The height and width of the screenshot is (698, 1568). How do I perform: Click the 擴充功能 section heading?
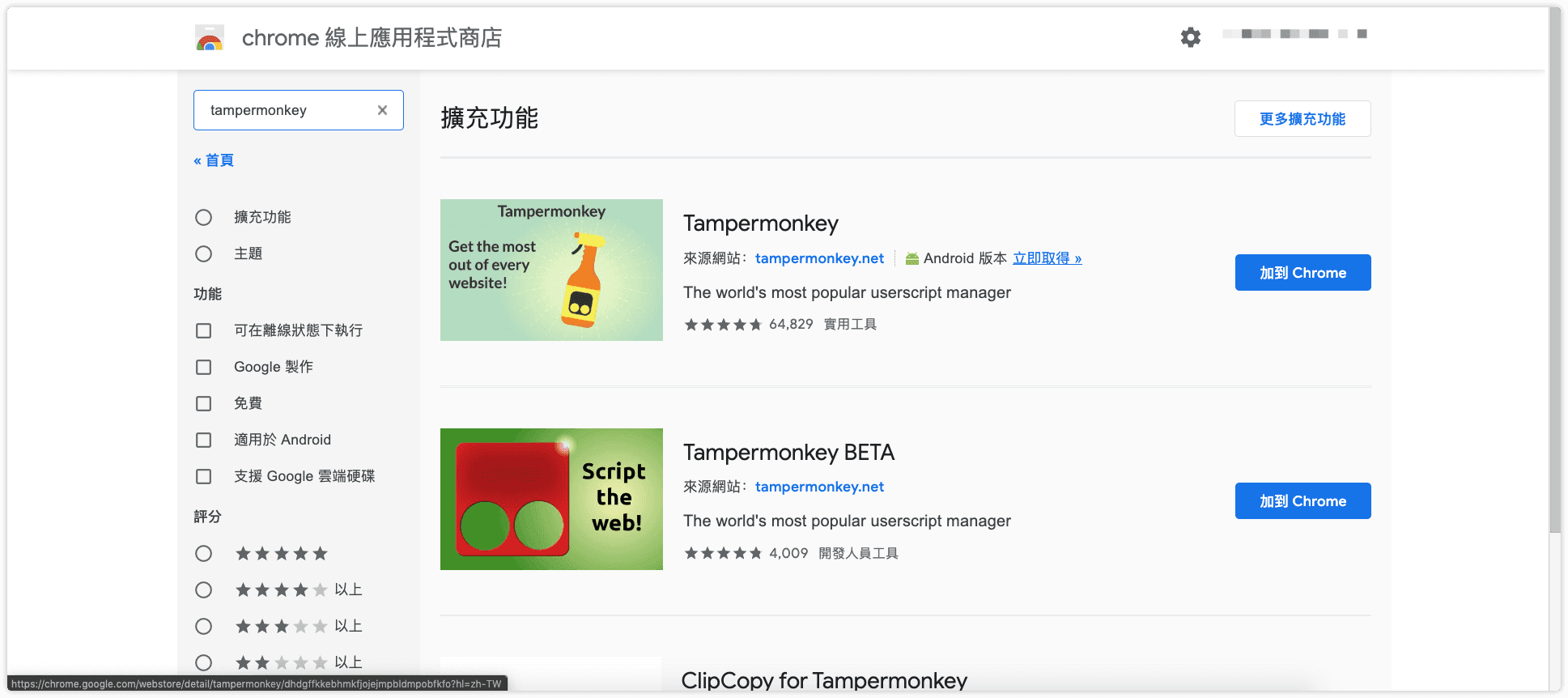click(x=490, y=118)
